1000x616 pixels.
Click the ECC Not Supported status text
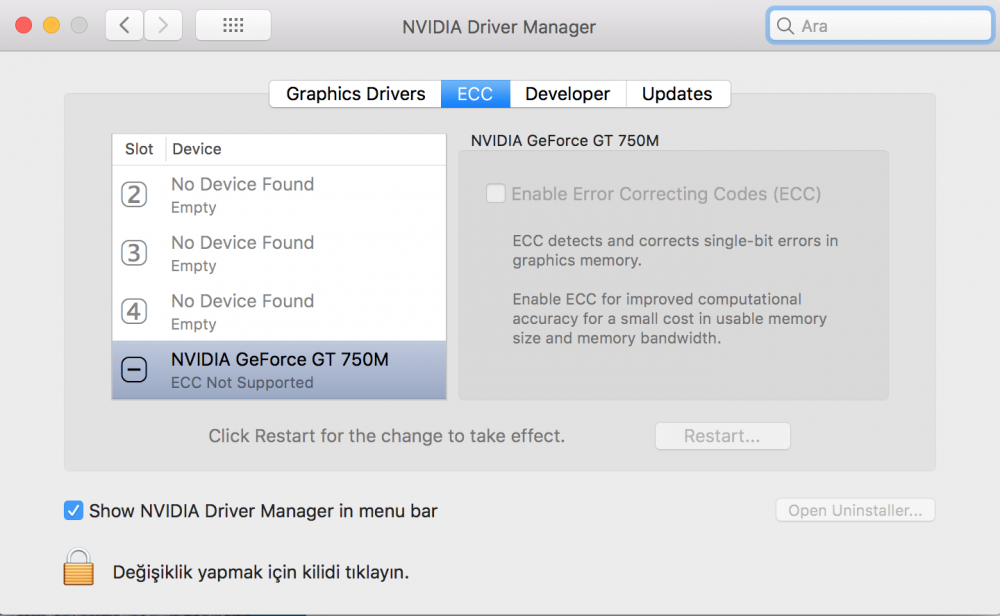click(242, 383)
